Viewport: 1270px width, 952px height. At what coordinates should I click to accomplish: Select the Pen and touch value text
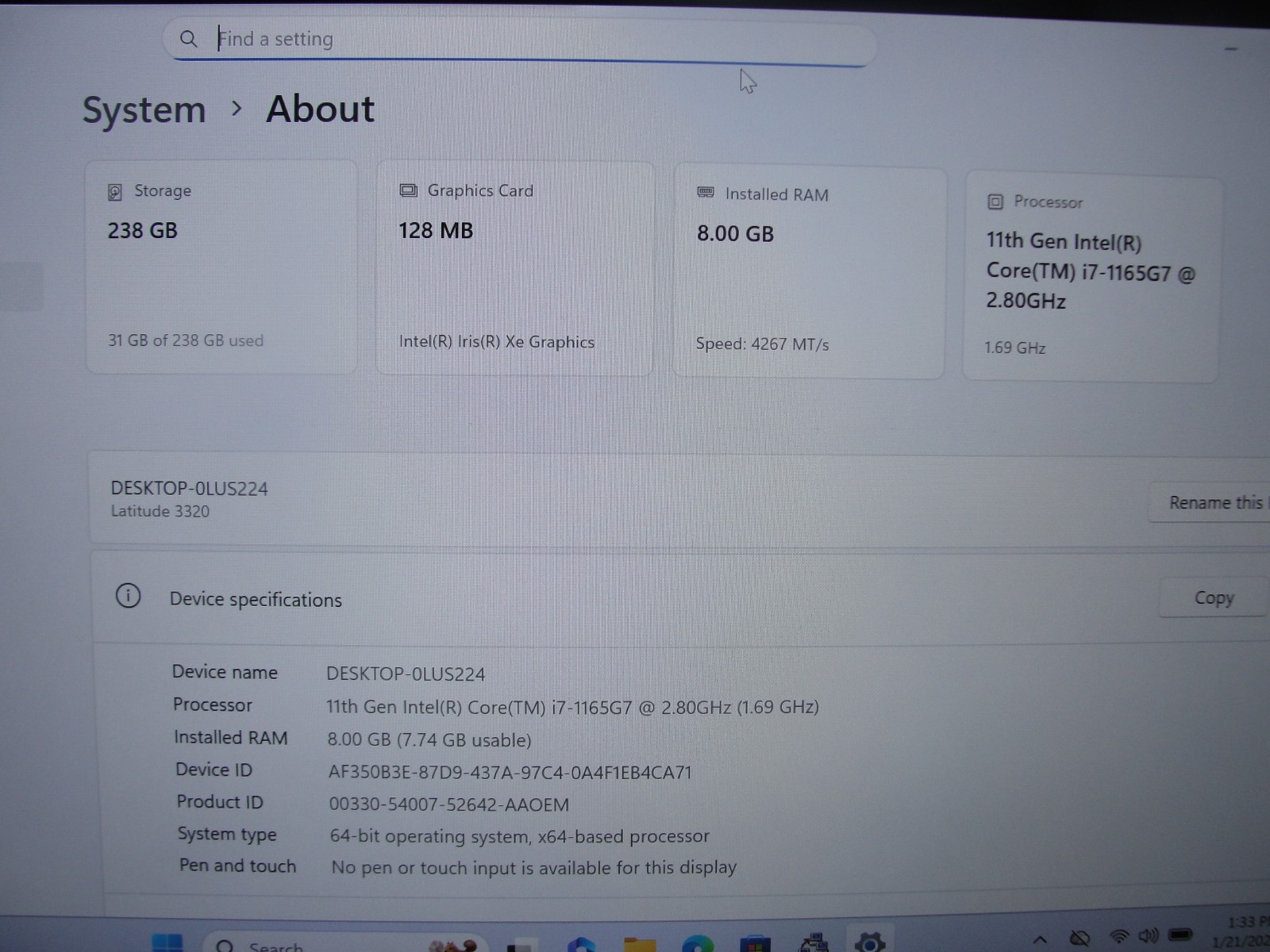534,868
